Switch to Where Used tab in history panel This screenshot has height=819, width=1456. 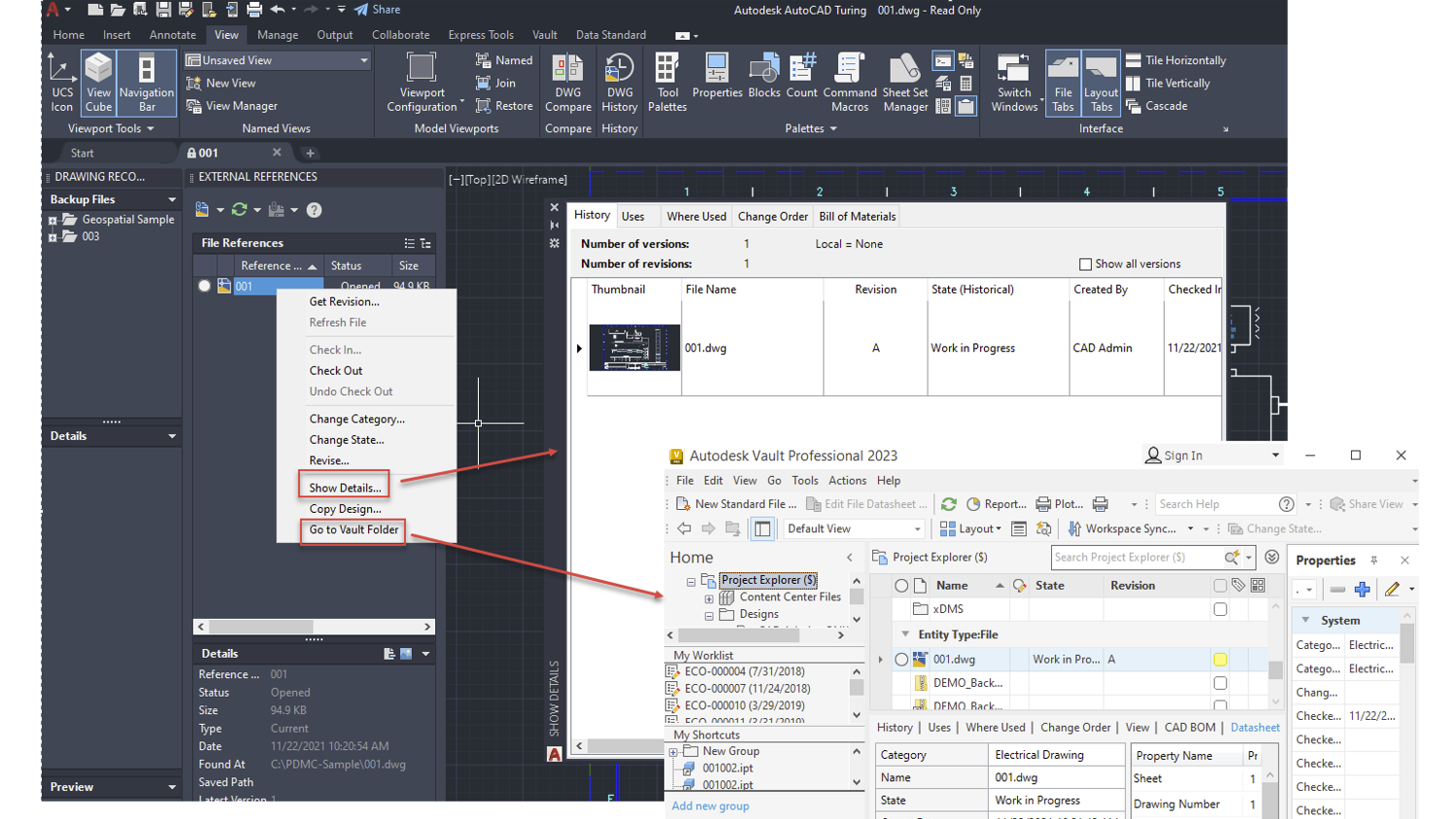[696, 217]
